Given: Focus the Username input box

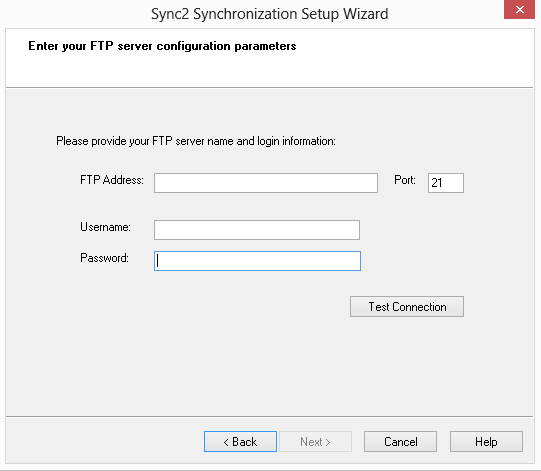Looking at the screenshot, I should (257, 230).
